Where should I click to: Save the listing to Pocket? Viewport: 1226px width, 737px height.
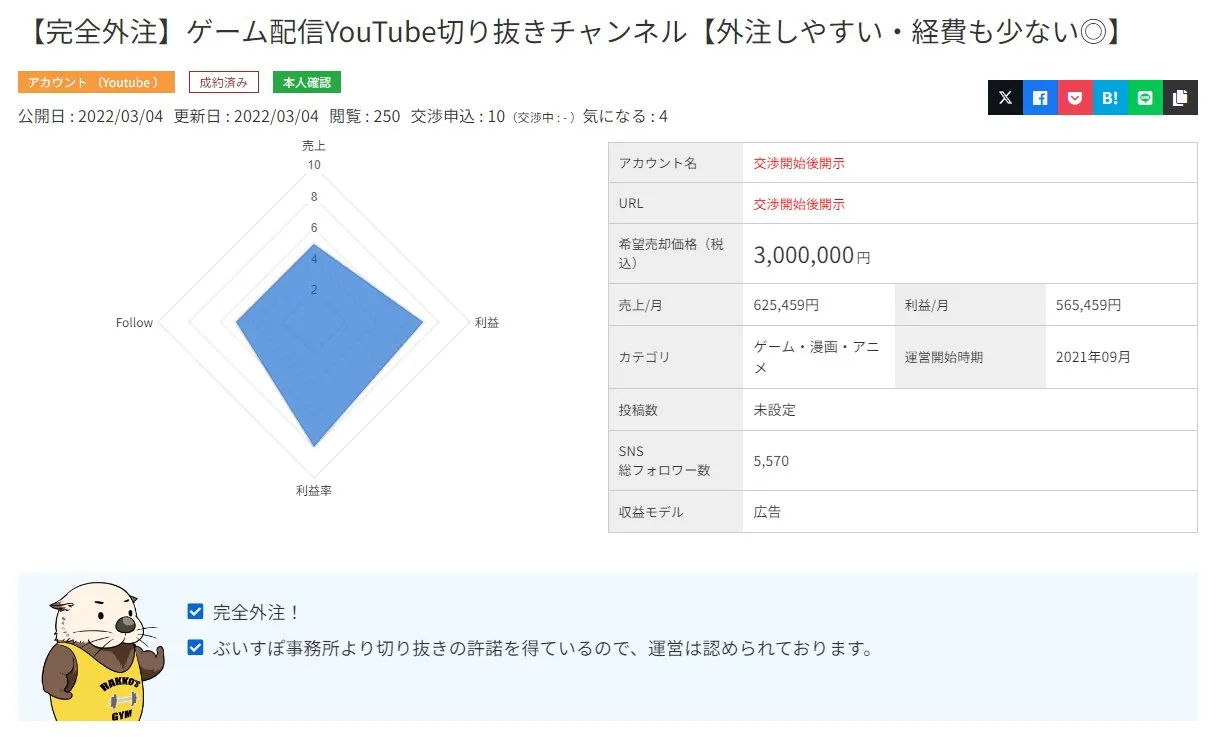pyautogui.click(x=1074, y=97)
